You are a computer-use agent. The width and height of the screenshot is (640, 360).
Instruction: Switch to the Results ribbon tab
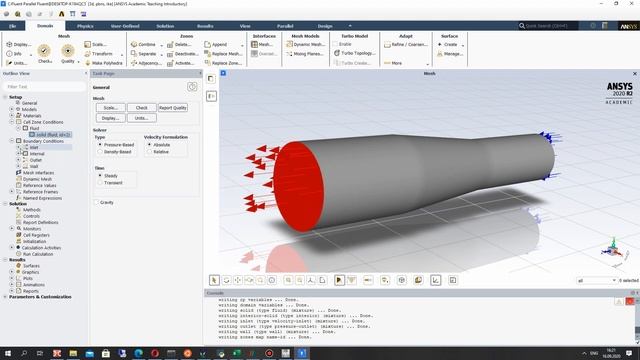pos(205,26)
